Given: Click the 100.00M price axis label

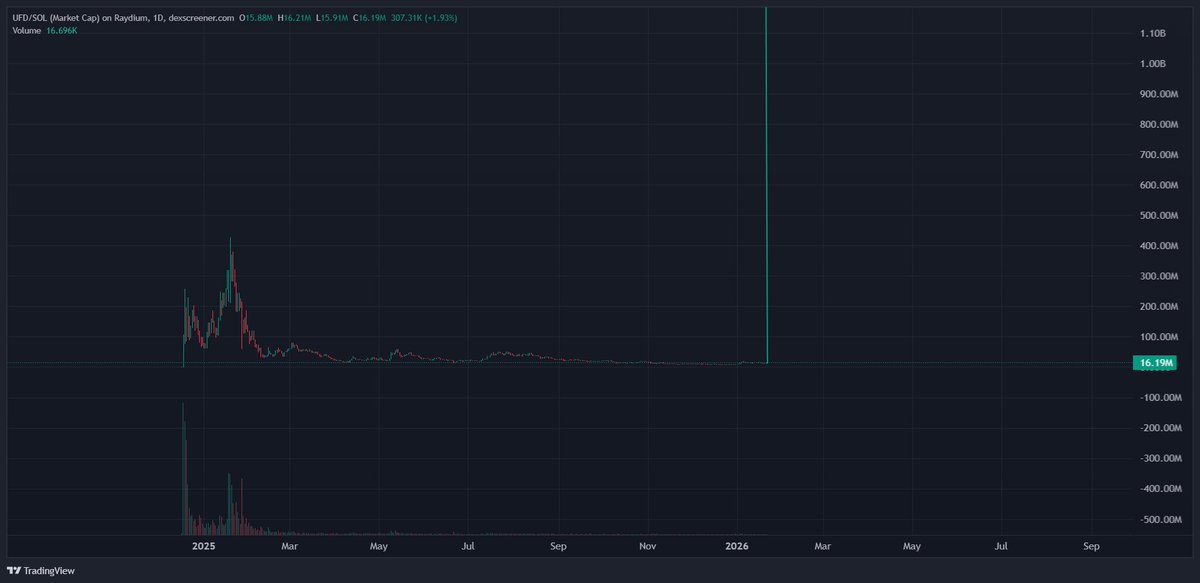Looking at the screenshot, I should (1160, 337).
